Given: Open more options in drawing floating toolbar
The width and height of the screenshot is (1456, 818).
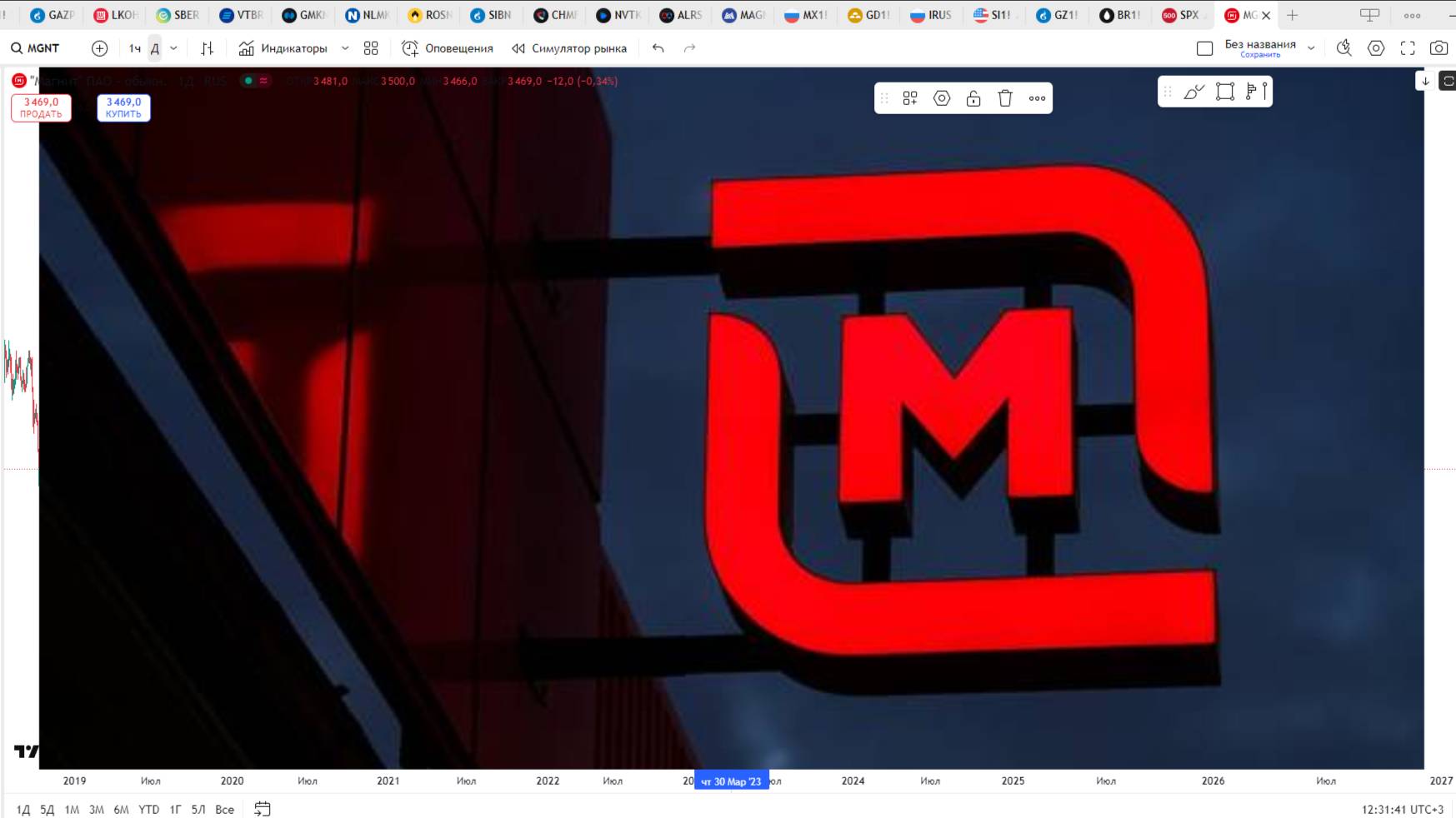Looking at the screenshot, I should pyautogui.click(x=1037, y=98).
